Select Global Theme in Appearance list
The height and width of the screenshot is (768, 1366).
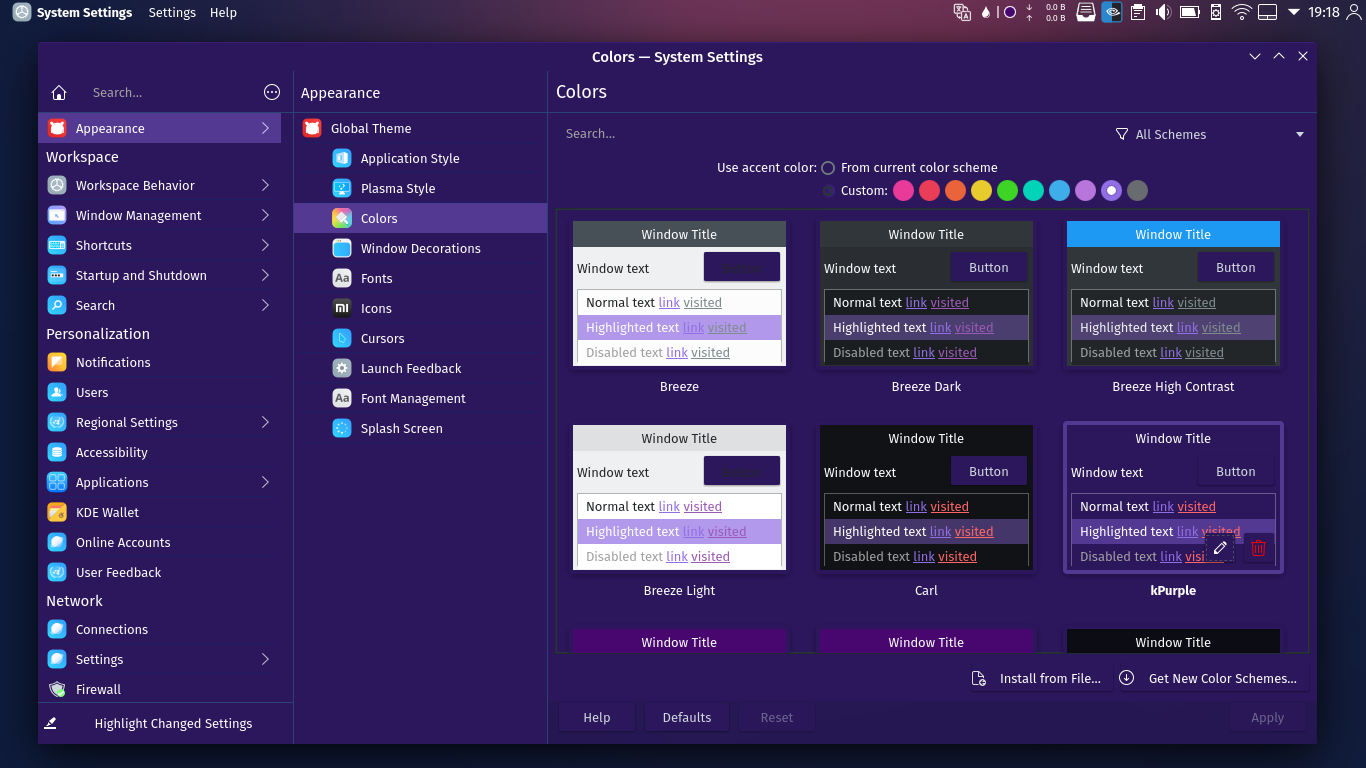[420, 128]
